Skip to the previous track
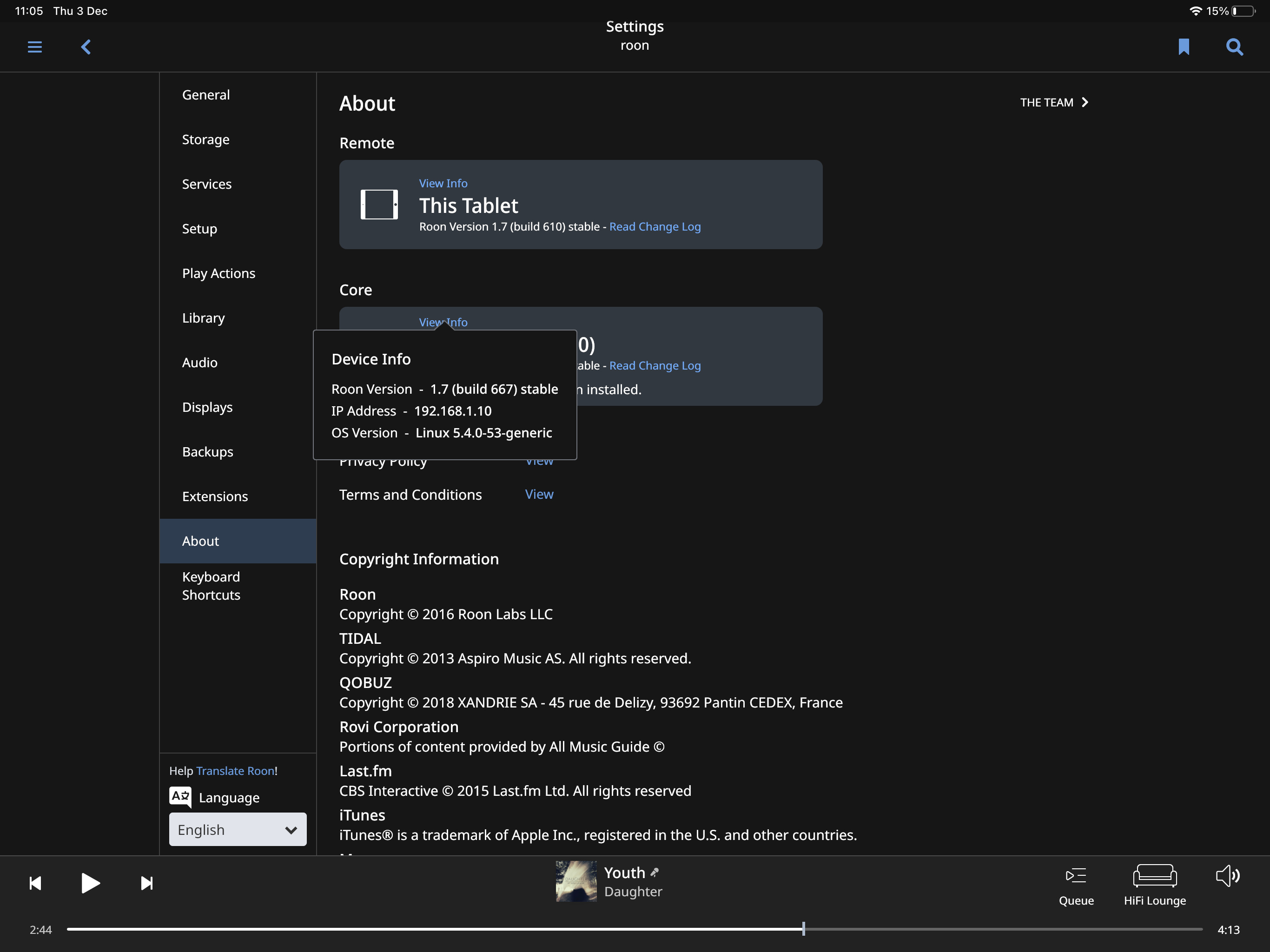1270x952 pixels. tap(35, 883)
